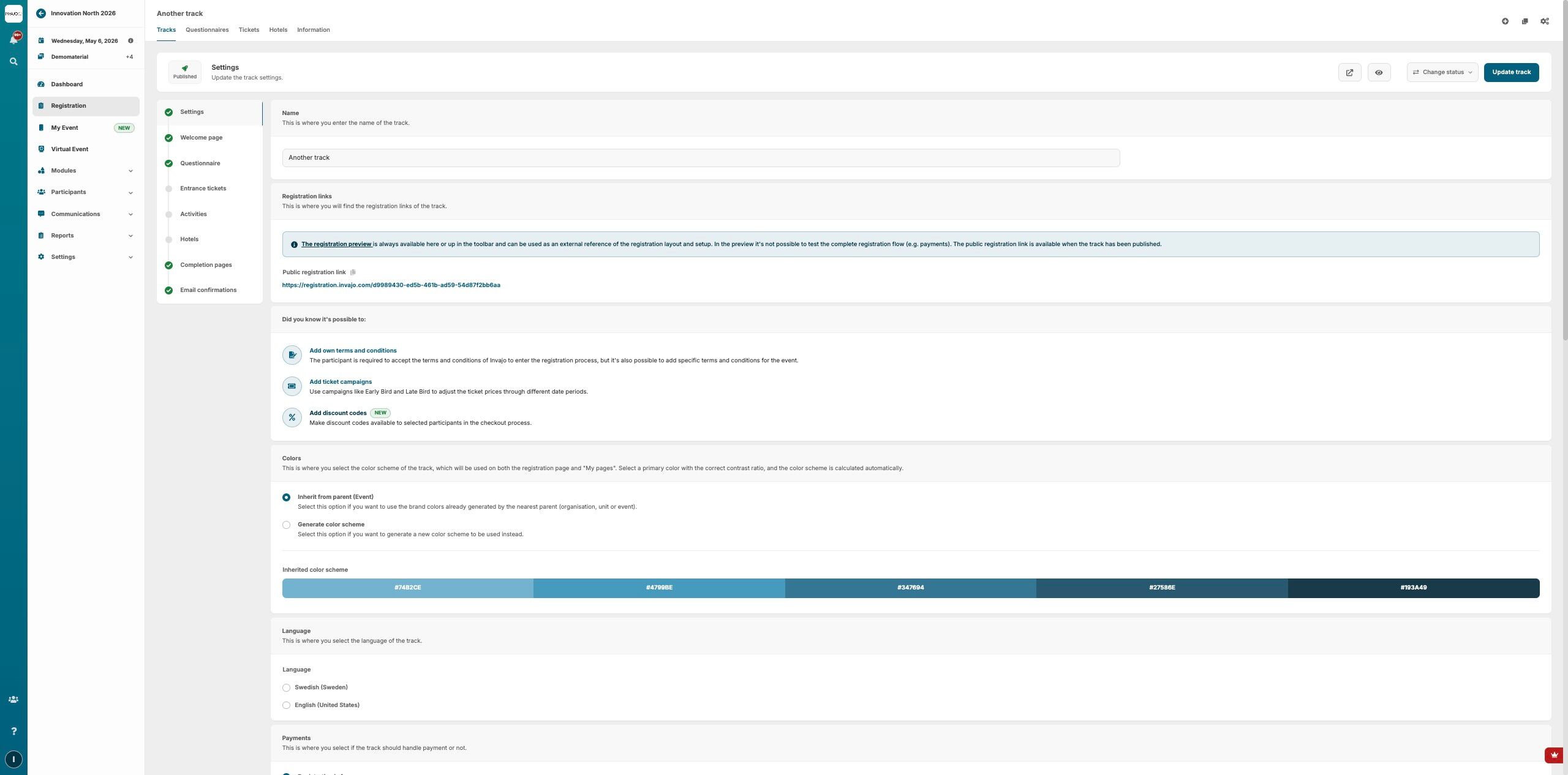Click the Update track button
This screenshot has width=1568, height=775.
coord(1511,72)
